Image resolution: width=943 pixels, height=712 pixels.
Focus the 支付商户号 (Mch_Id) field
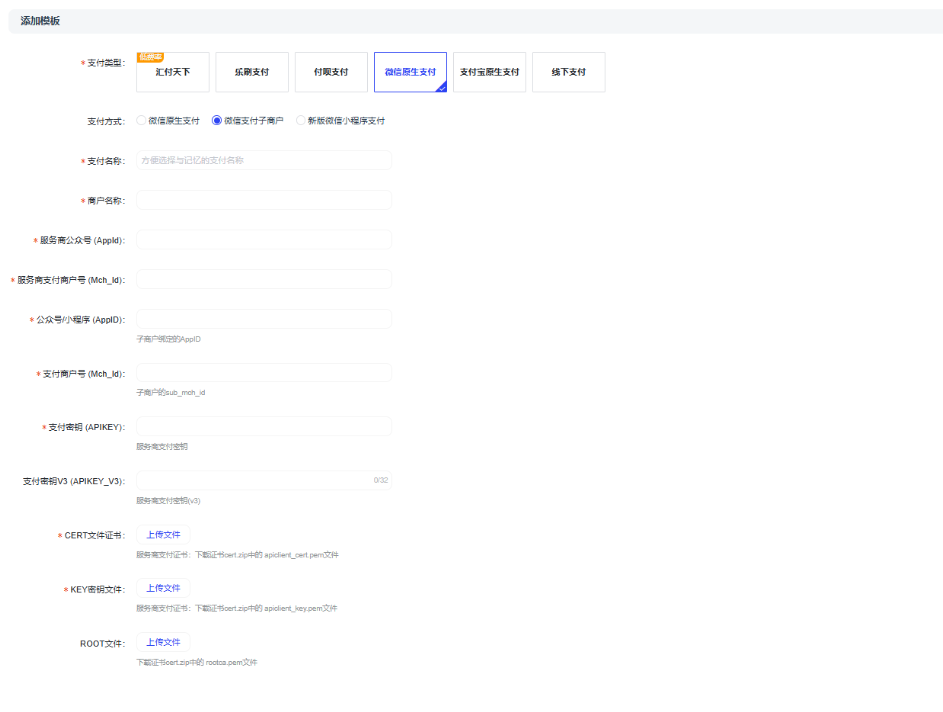[263, 373]
